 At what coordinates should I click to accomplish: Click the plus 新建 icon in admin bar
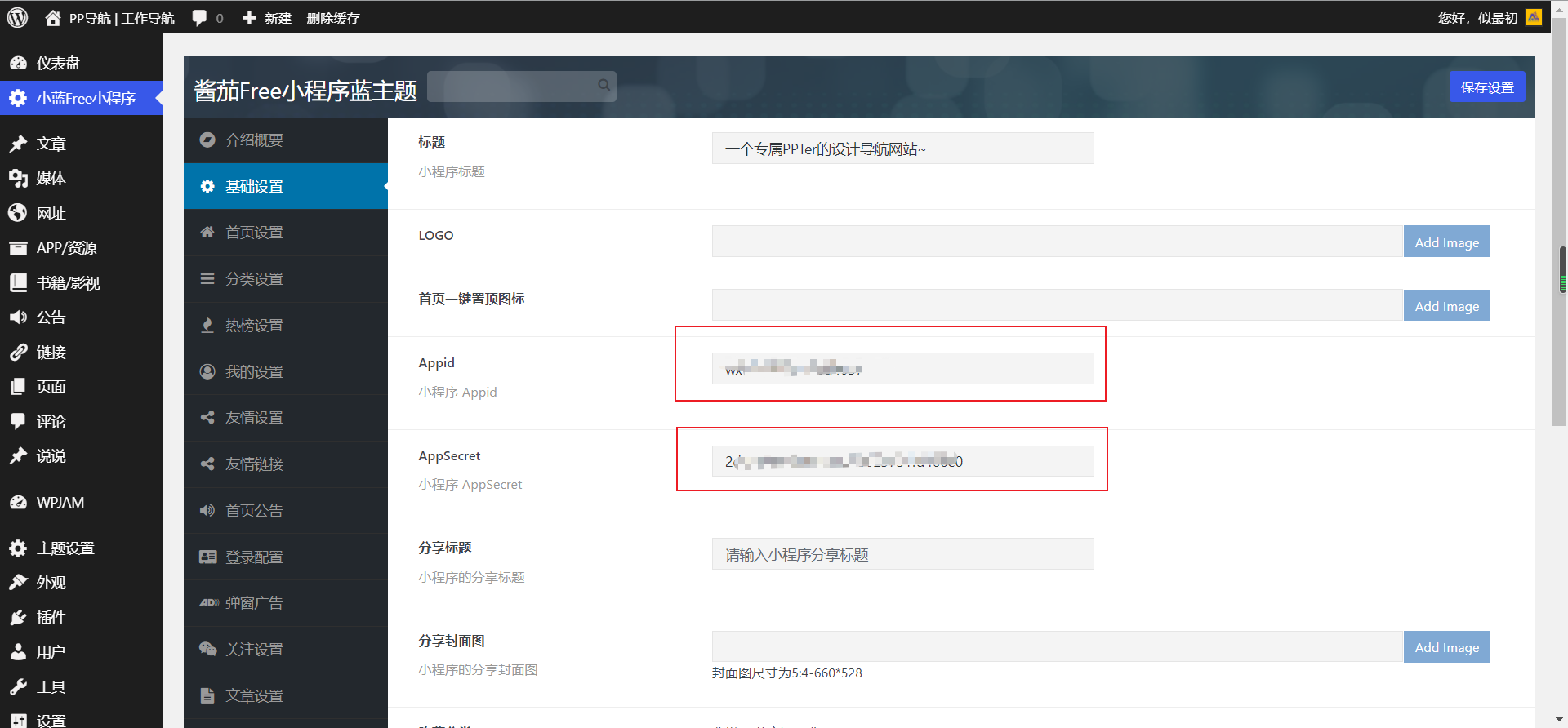(x=249, y=18)
